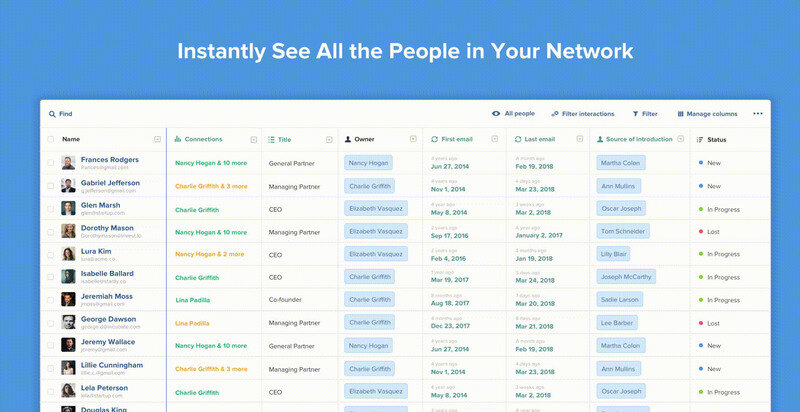Open the Name column dropdown menu
This screenshot has height=412, width=800.
tap(157, 139)
